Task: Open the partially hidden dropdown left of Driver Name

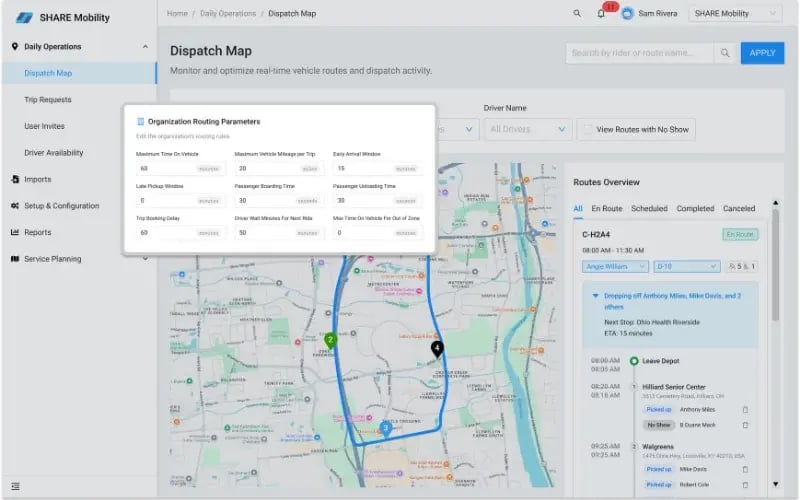Action: (457, 129)
